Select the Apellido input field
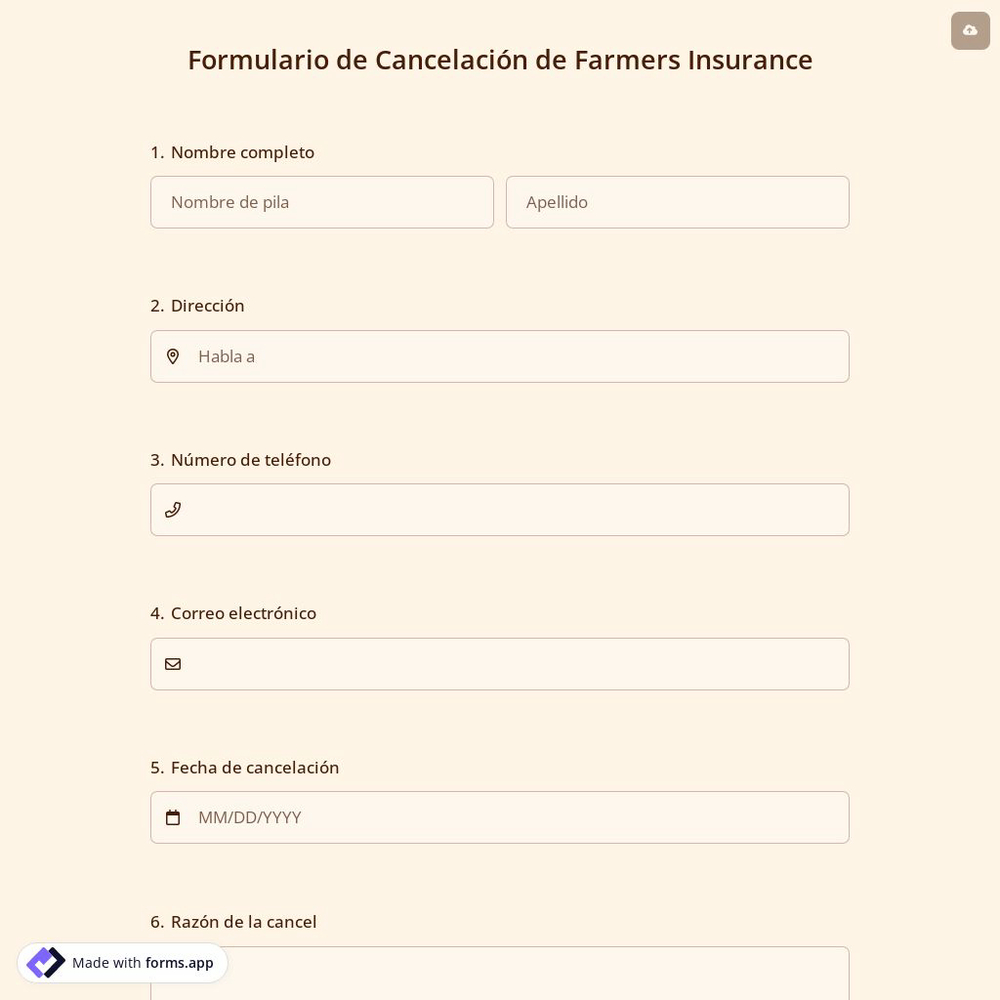Viewport: 1000px width, 1000px height. 677,202
